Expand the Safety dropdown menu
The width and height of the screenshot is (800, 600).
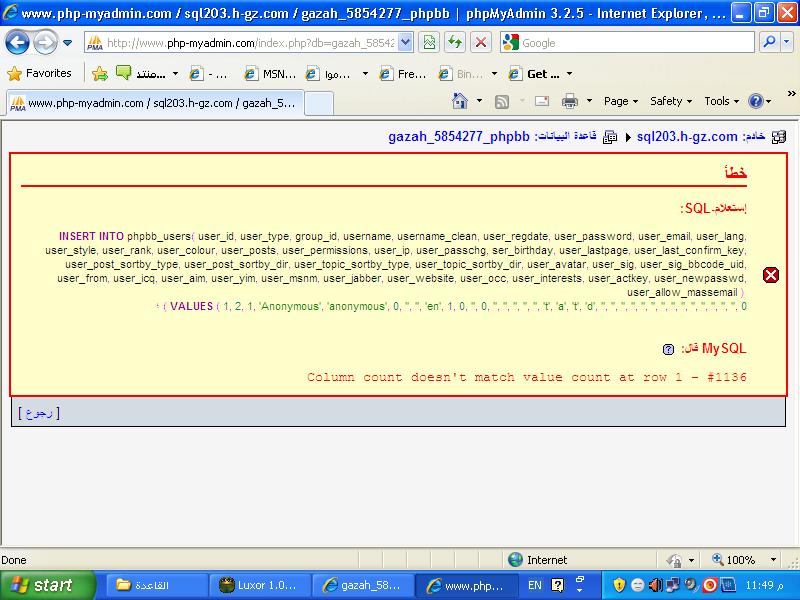pos(670,101)
